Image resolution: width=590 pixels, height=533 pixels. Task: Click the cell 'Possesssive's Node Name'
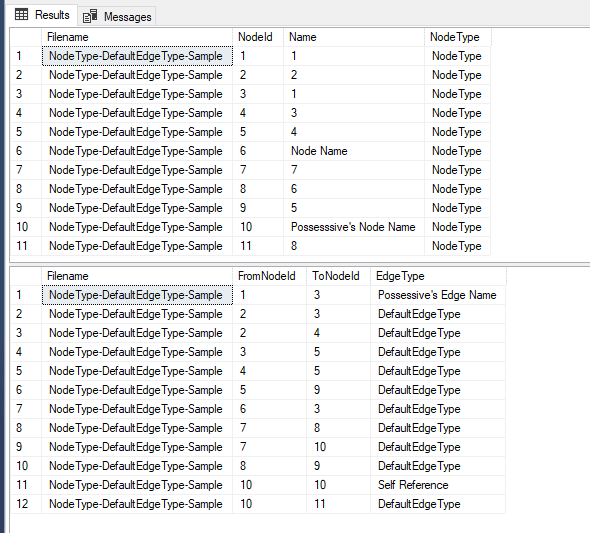(x=354, y=227)
